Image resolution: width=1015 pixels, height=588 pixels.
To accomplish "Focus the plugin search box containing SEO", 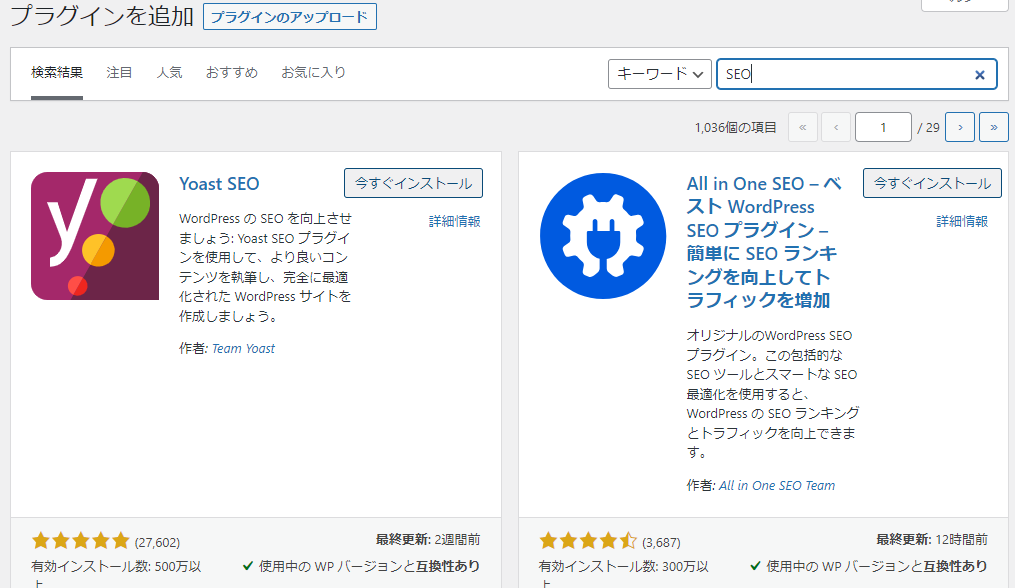I will point(856,74).
